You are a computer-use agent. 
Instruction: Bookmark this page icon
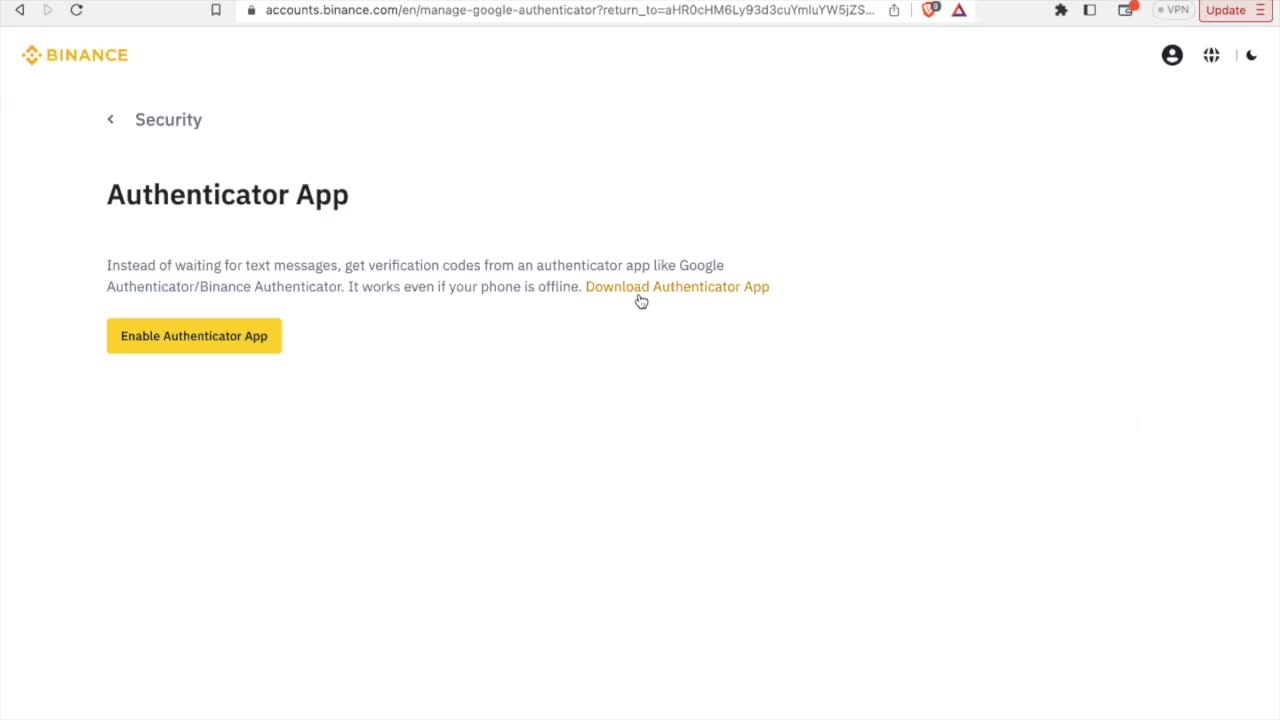tap(215, 10)
